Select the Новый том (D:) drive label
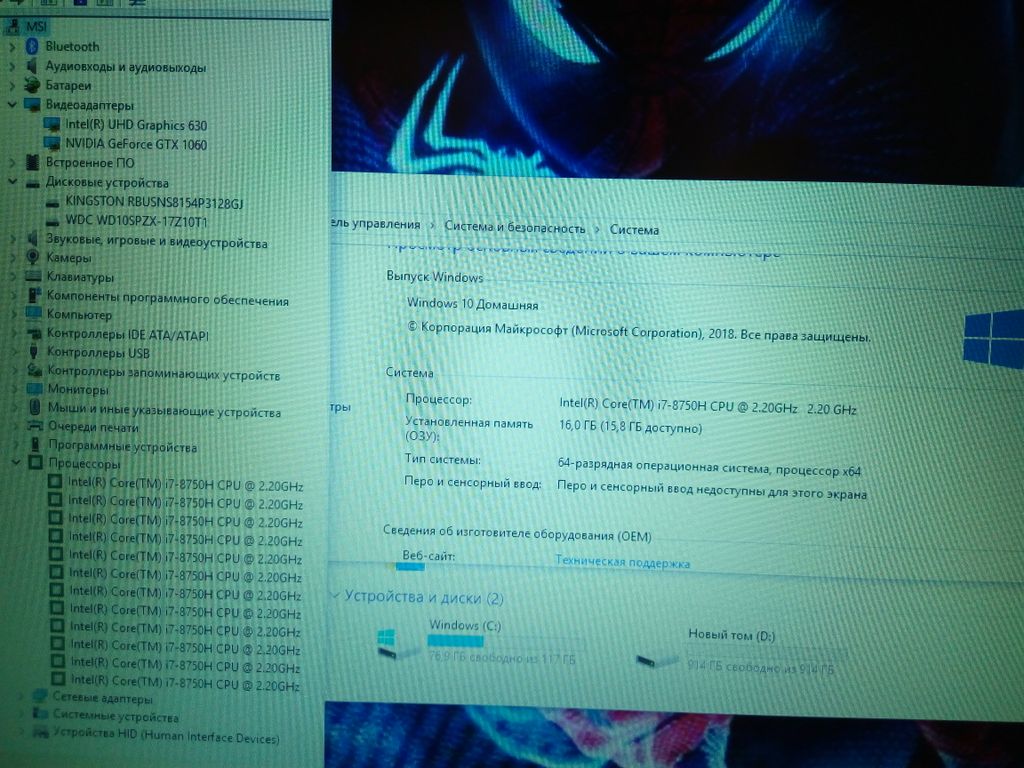 click(731, 635)
